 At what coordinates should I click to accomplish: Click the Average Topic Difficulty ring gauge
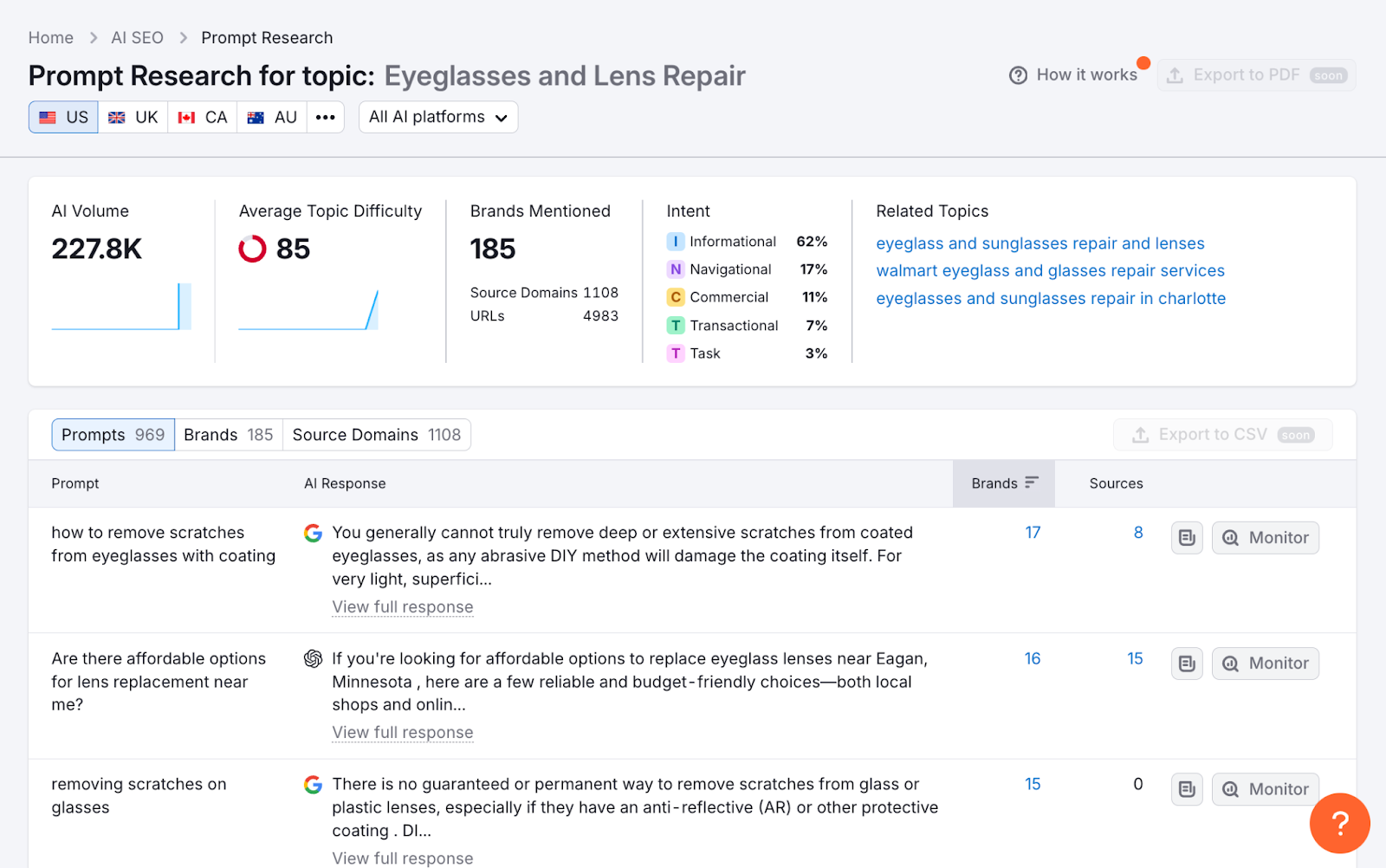pyautogui.click(x=251, y=249)
